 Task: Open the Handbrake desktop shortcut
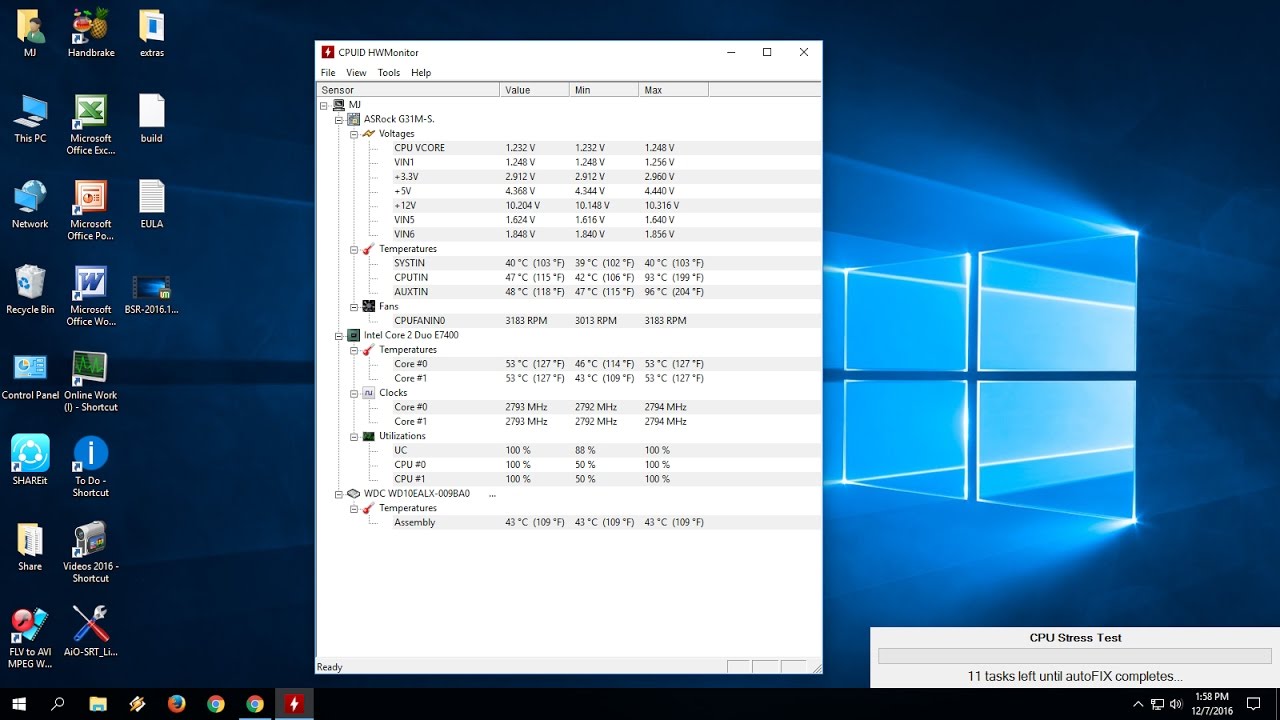coord(91,32)
